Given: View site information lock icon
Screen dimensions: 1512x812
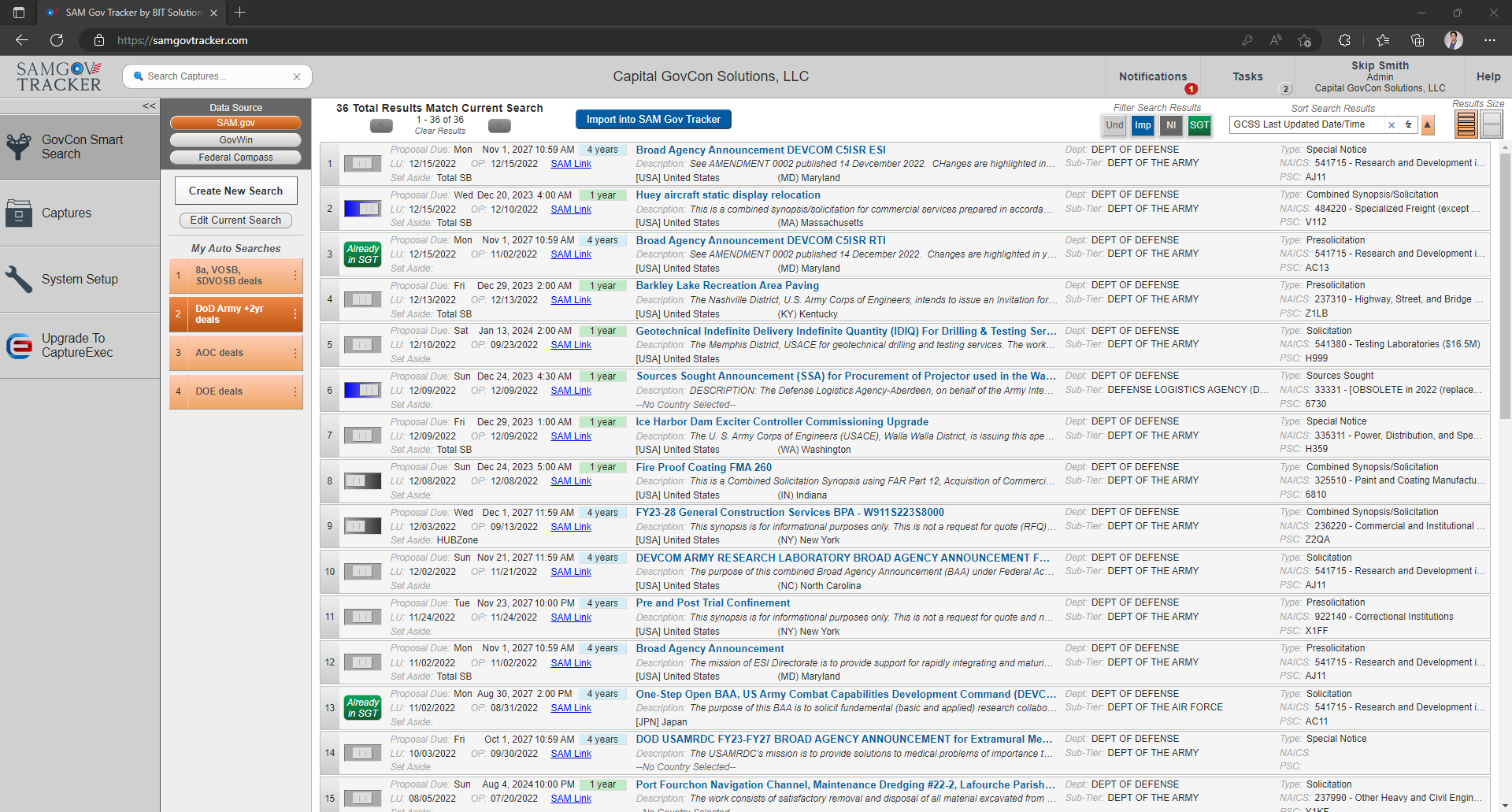Looking at the screenshot, I should click(x=99, y=40).
